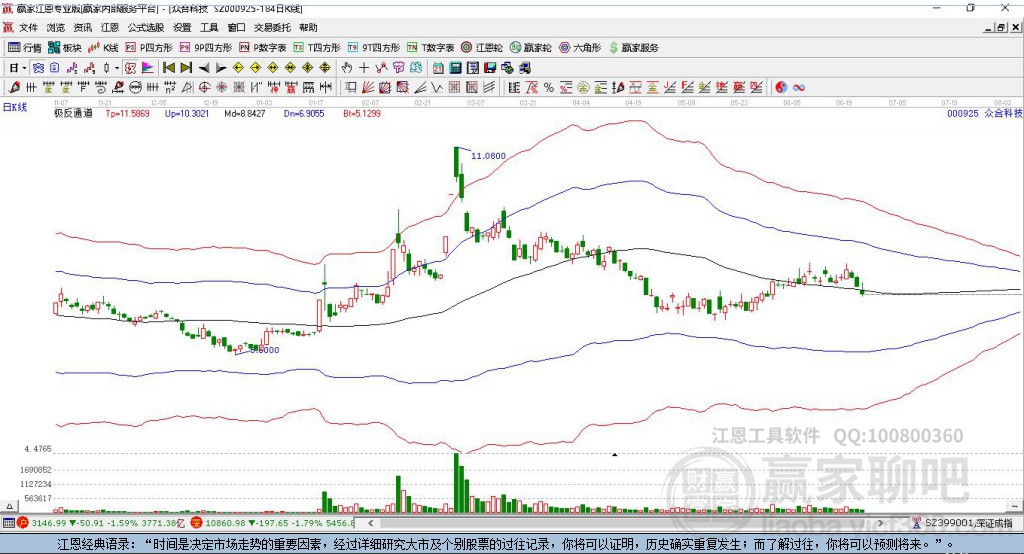
Task: Open the 赢家轮 wheel tool
Action: pos(531,48)
